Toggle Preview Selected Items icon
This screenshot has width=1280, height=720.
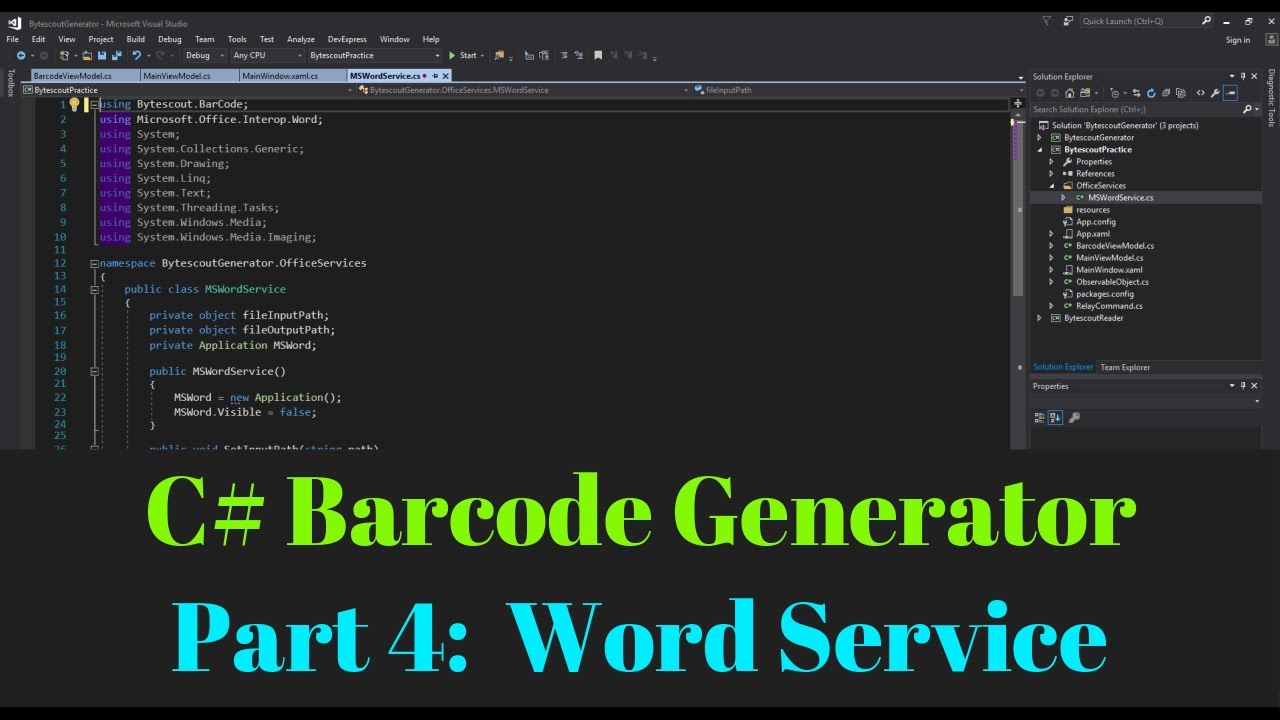click(x=1230, y=93)
